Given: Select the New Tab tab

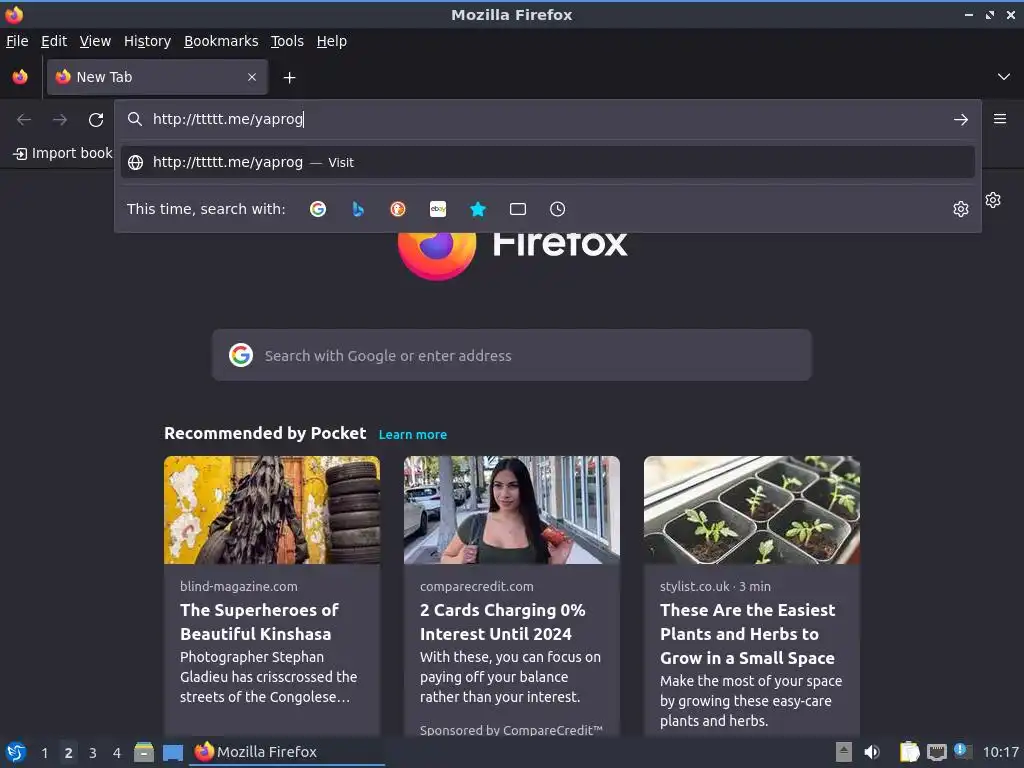Looking at the screenshot, I should pos(157,77).
